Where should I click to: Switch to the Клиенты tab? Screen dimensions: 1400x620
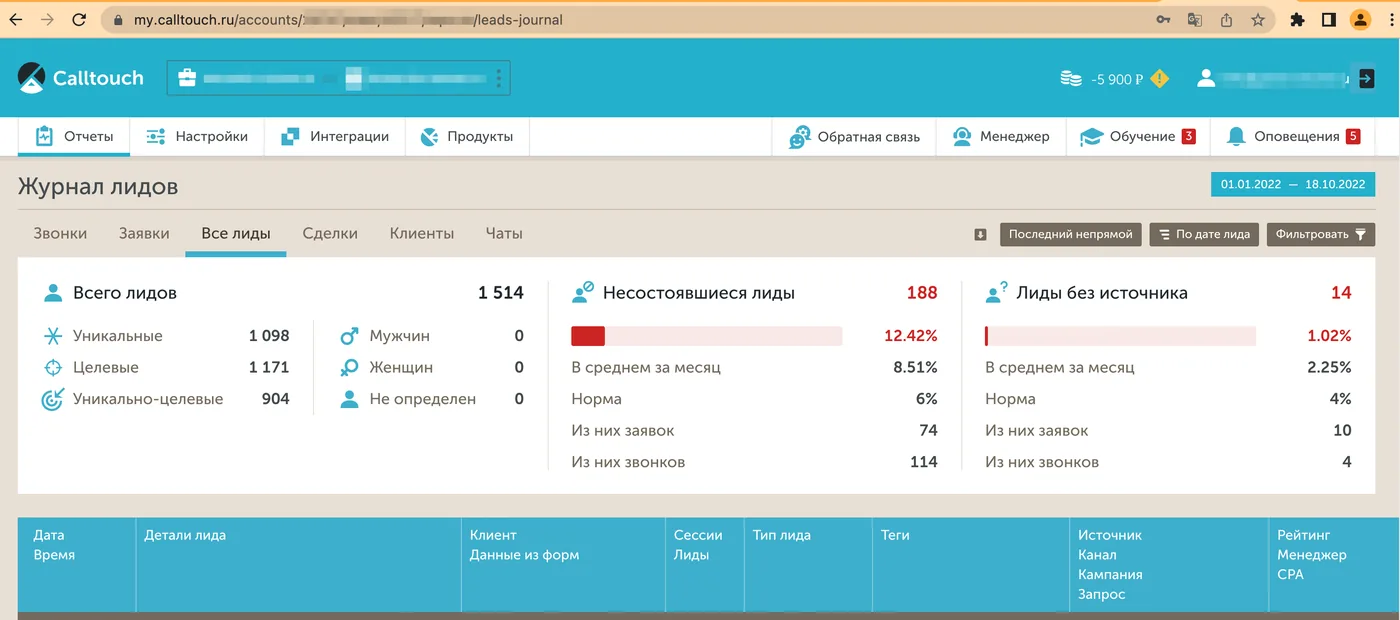pos(422,233)
